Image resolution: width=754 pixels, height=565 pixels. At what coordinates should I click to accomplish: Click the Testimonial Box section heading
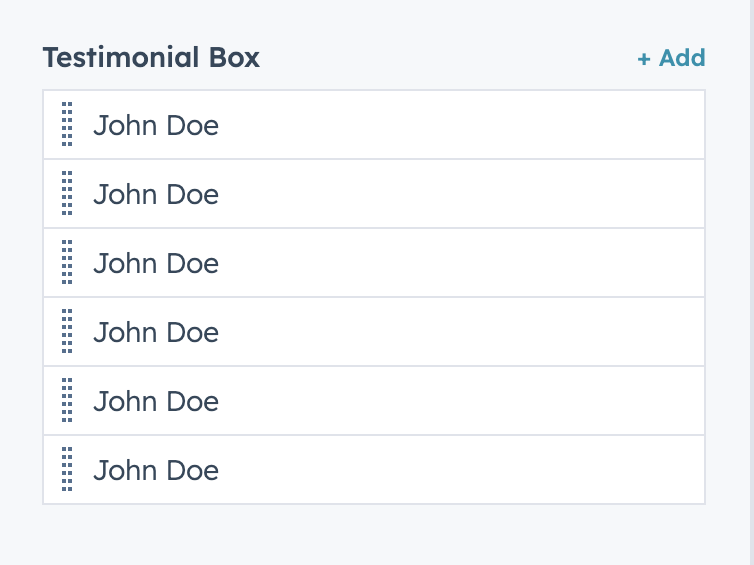(x=151, y=58)
